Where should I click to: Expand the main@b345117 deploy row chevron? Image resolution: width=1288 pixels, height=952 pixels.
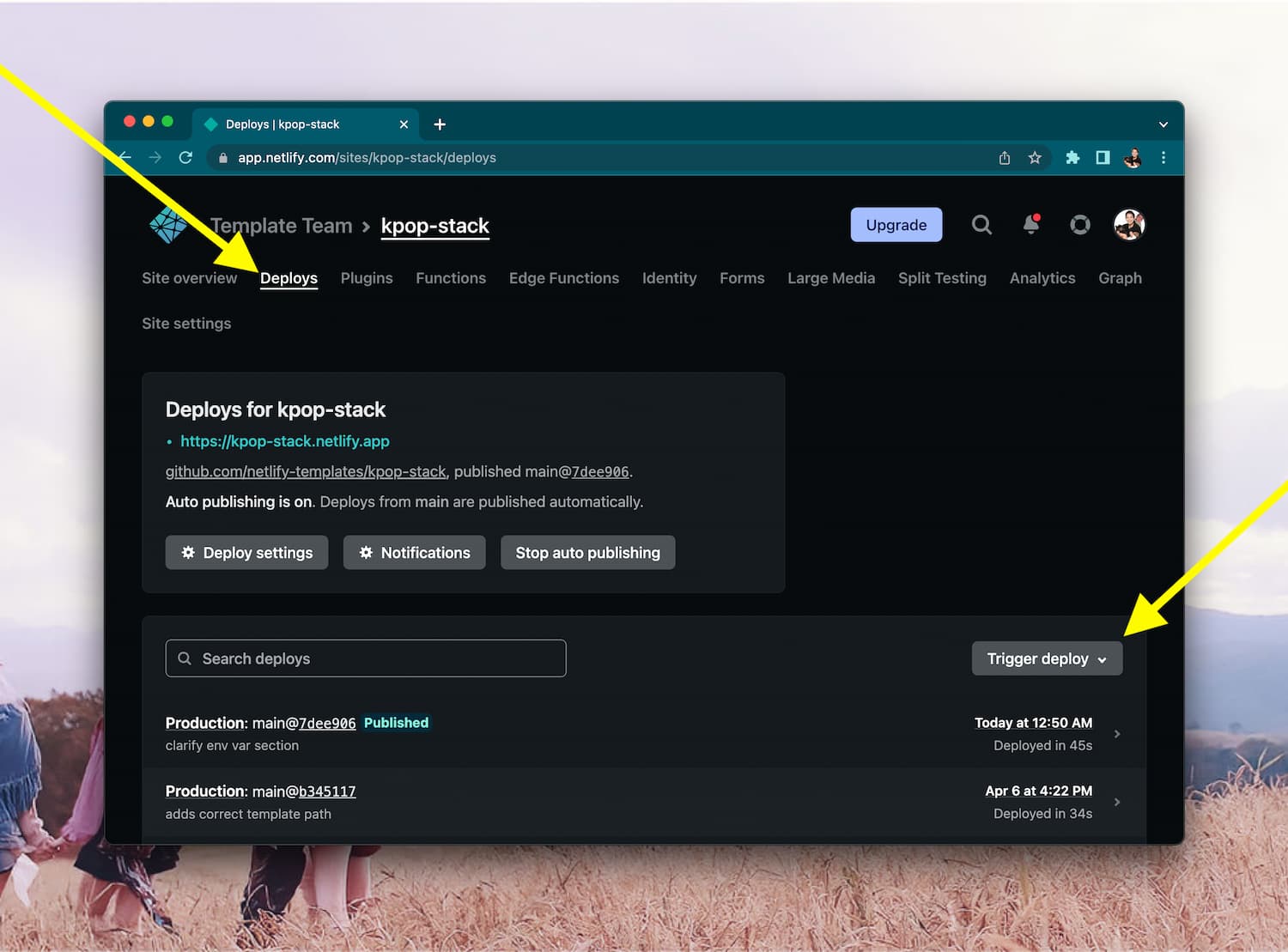(1117, 802)
